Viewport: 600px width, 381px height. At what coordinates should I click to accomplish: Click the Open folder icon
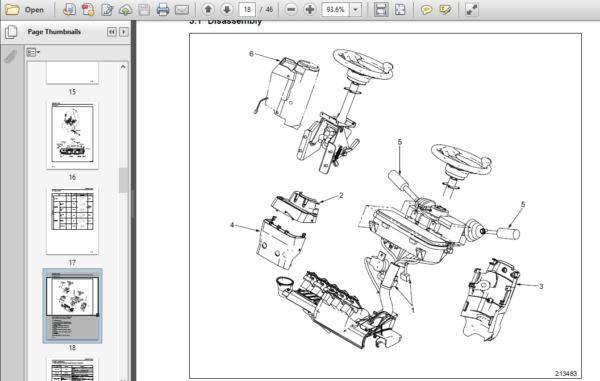(x=12, y=10)
